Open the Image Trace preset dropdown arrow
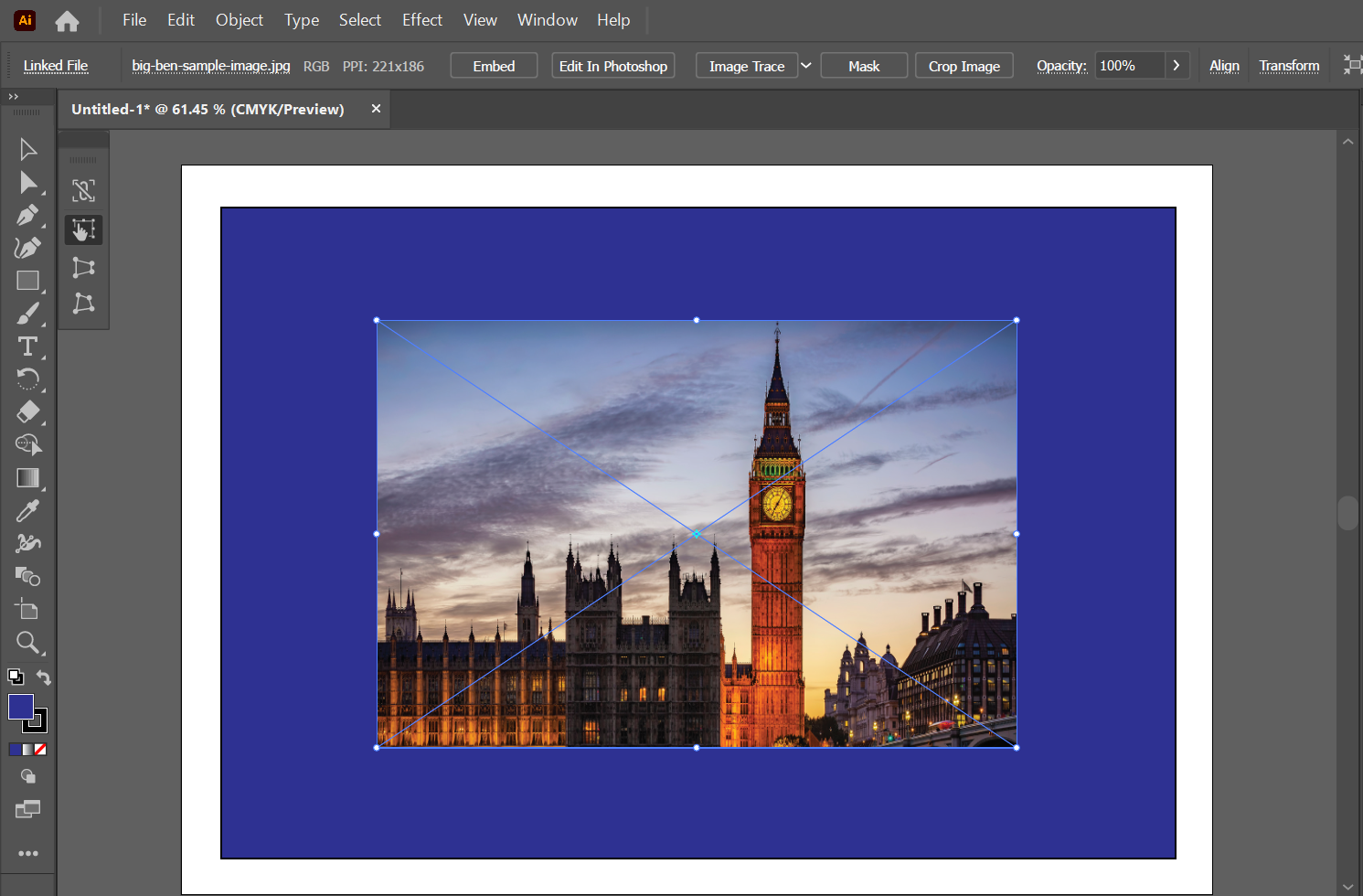 click(806, 66)
